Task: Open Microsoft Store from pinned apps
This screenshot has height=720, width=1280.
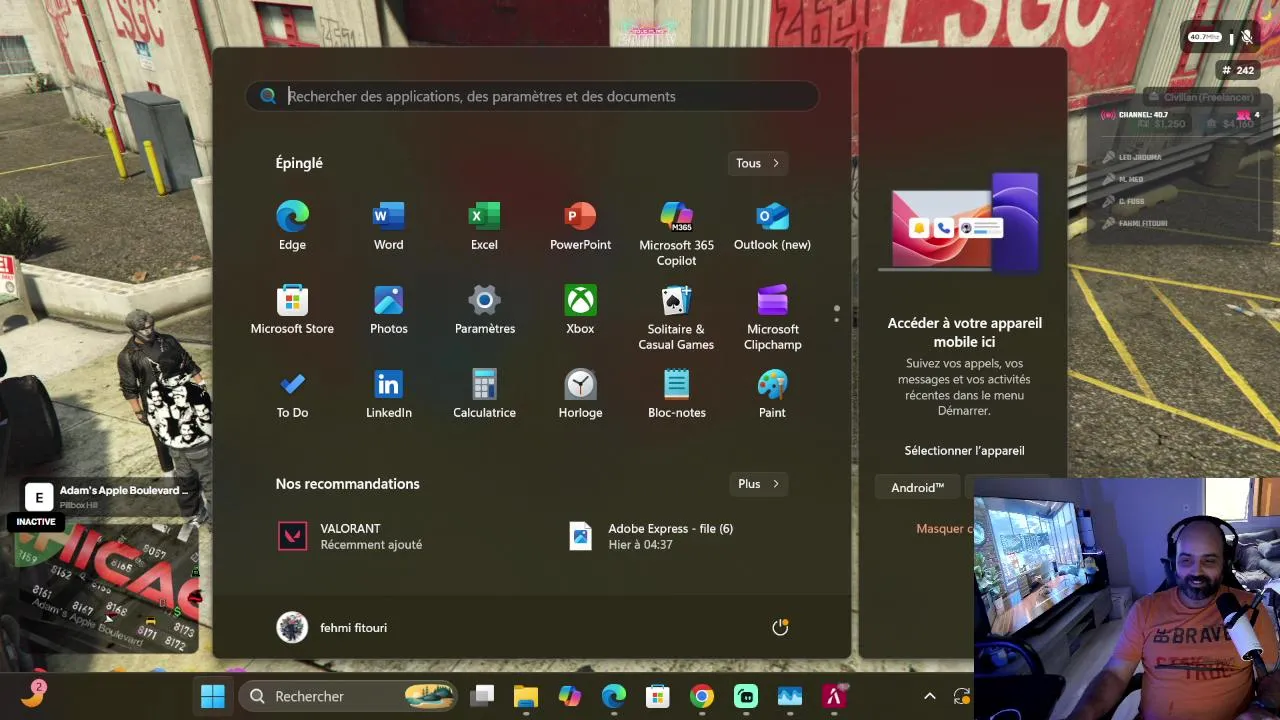Action: point(292,311)
